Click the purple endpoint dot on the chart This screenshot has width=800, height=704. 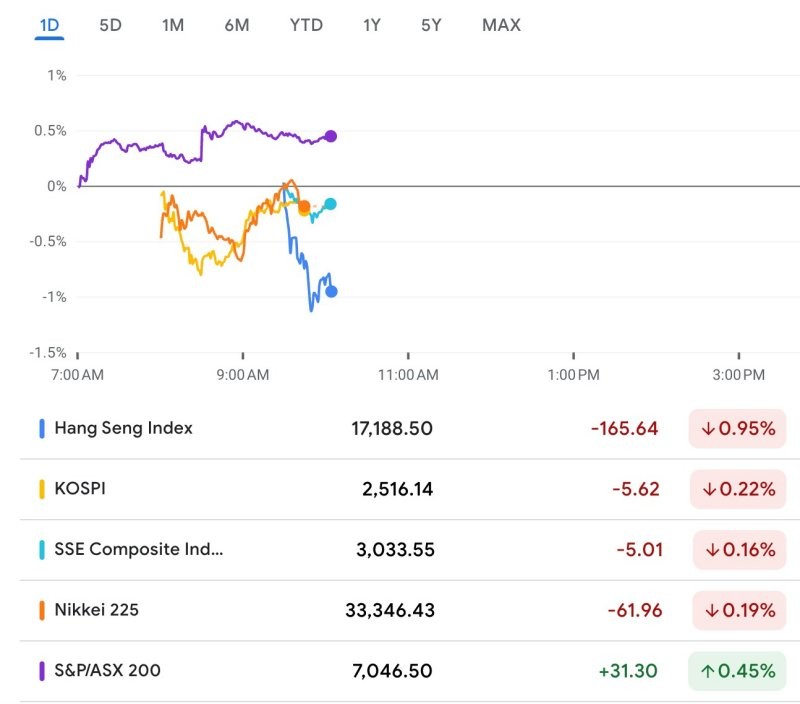[x=331, y=136]
